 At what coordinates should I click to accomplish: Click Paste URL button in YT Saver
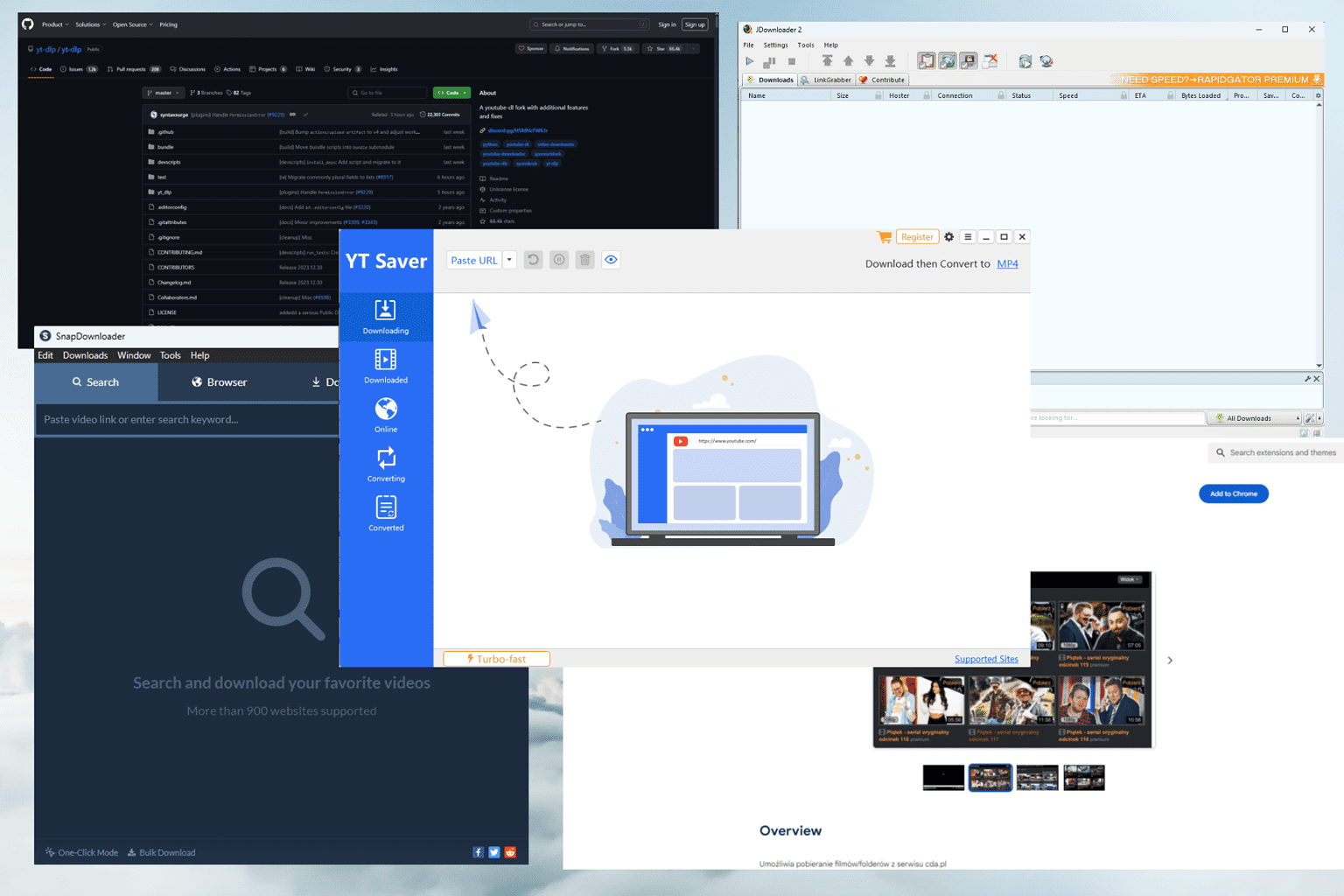click(474, 260)
